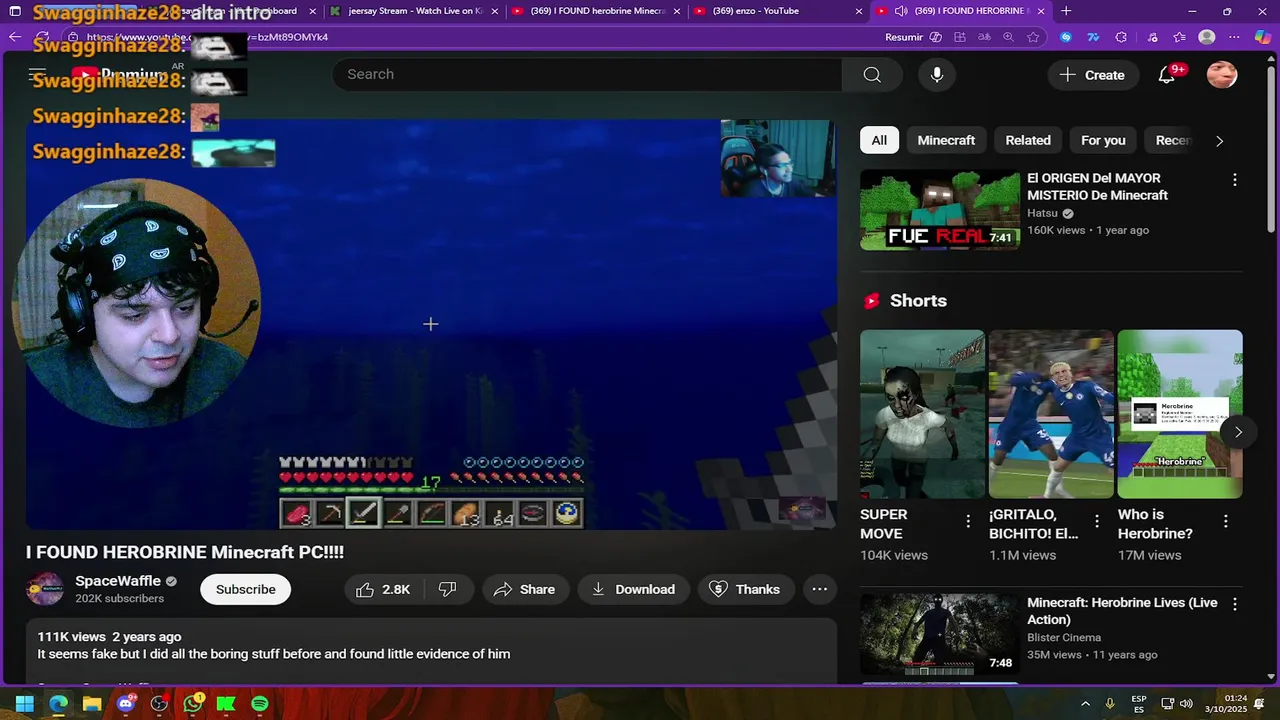Show hidden system tray icons

pos(1086,704)
